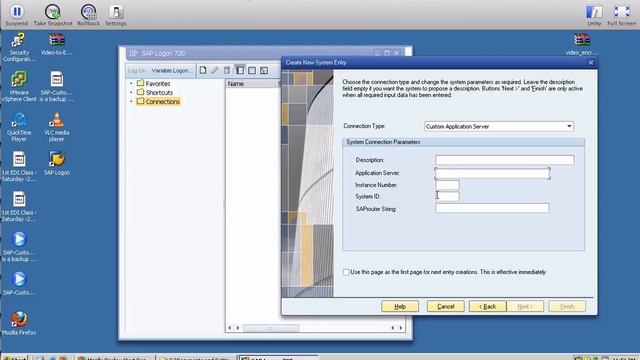Click the Help button

pos(400,307)
